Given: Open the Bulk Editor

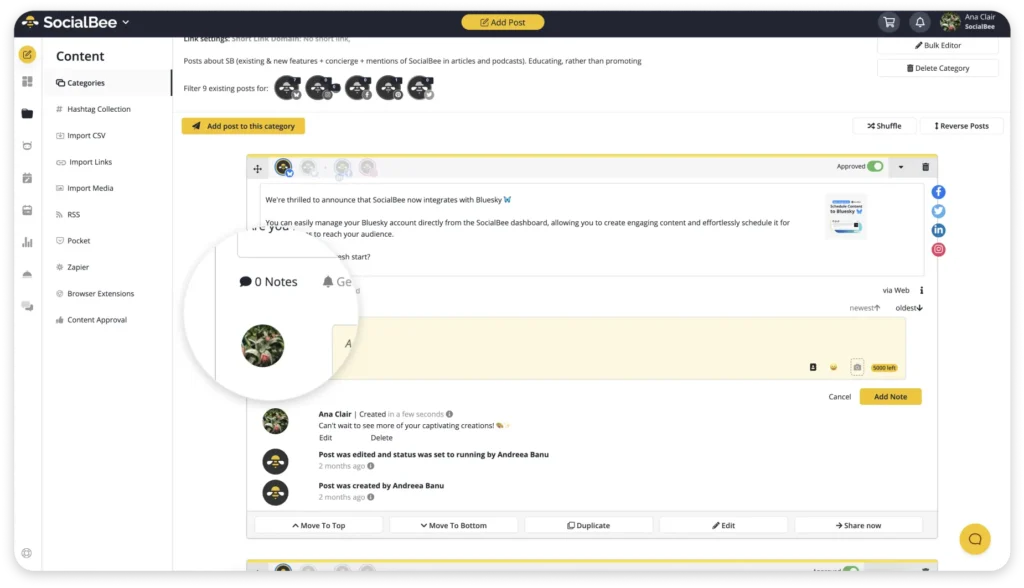Looking at the screenshot, I should point(937,45).
